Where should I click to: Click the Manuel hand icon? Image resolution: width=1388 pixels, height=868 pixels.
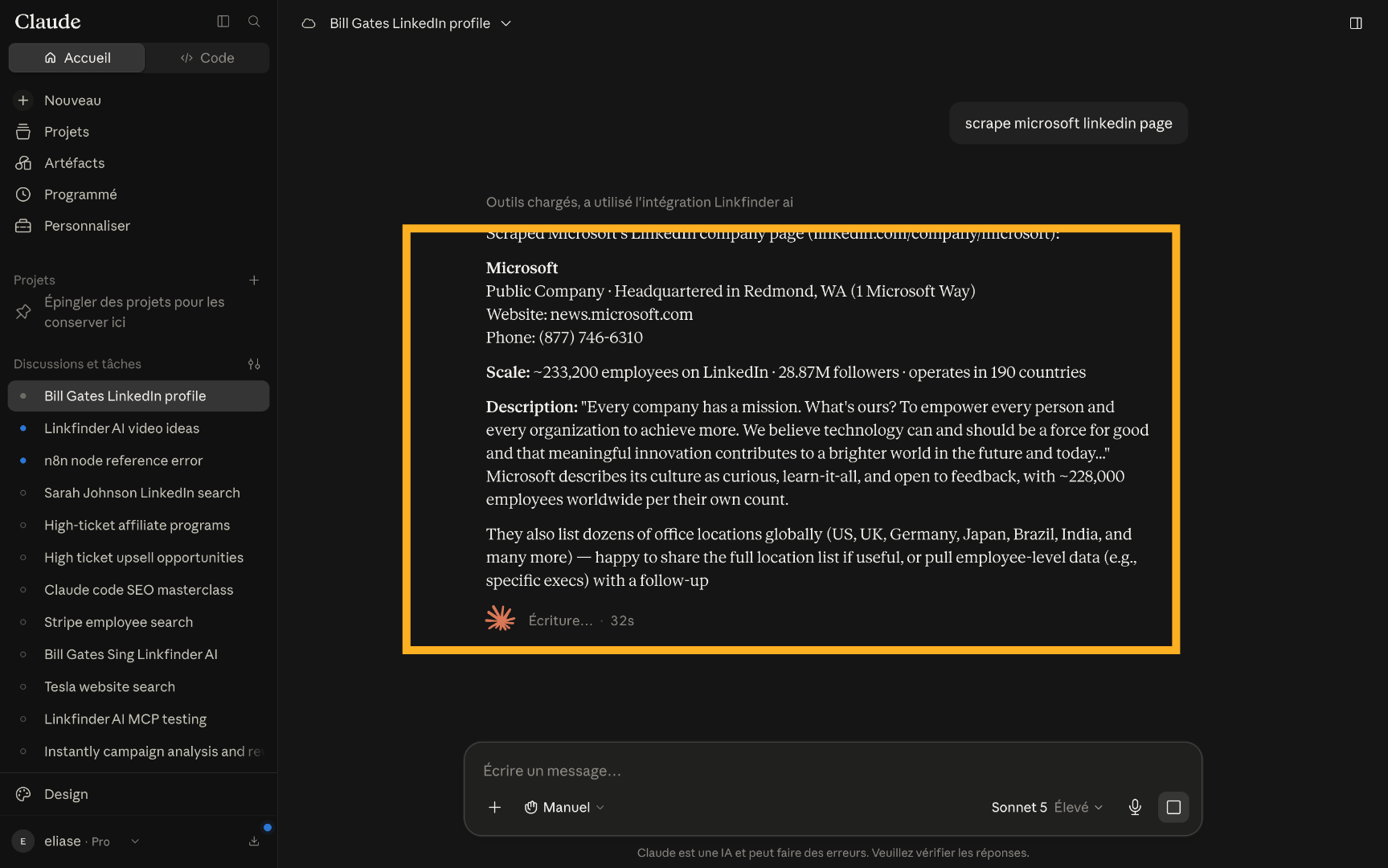pos(531,807)
